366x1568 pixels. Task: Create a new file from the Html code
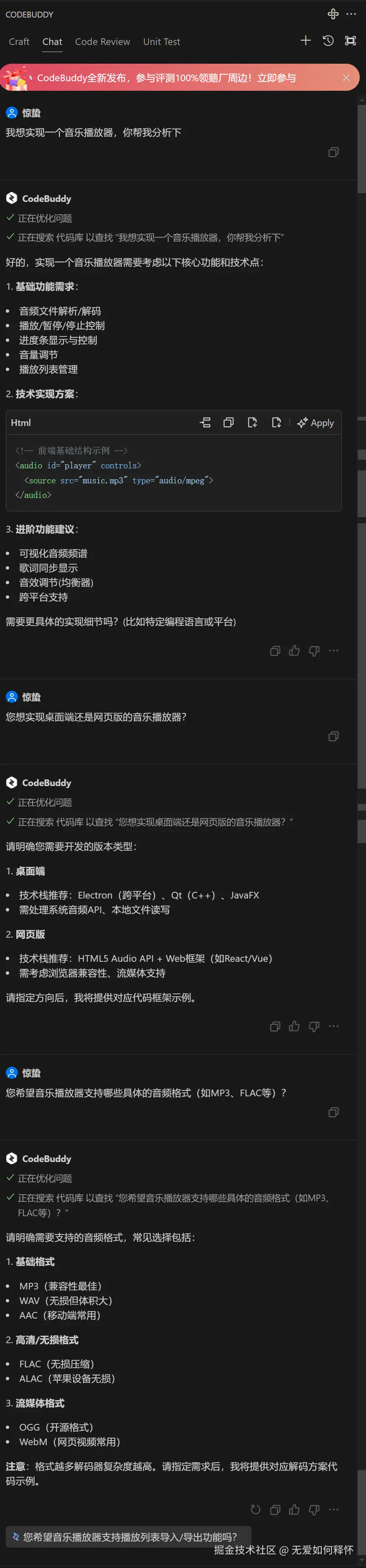(x=252, y=423)
